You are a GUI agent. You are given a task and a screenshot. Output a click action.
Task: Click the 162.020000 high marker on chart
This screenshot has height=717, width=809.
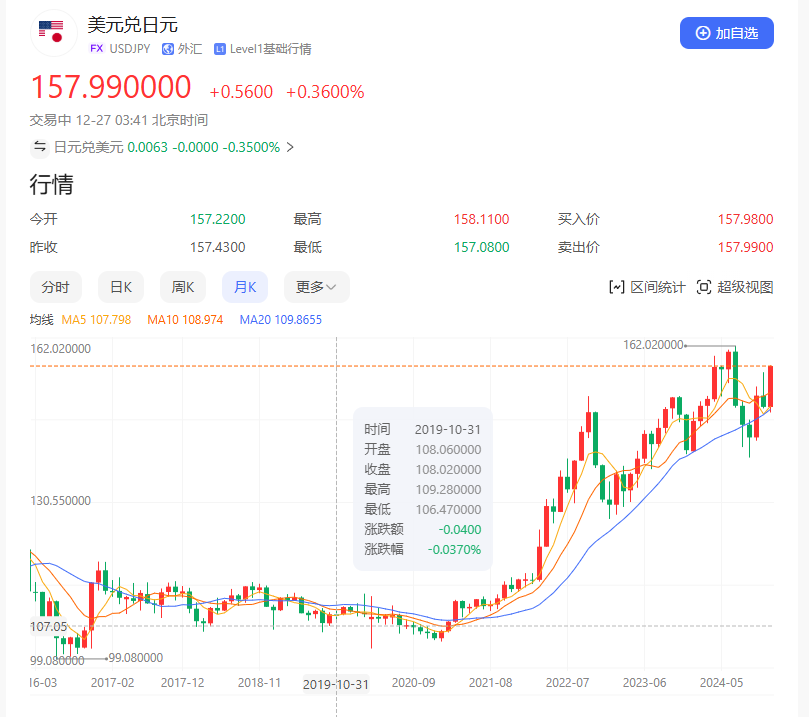[652, 344]
